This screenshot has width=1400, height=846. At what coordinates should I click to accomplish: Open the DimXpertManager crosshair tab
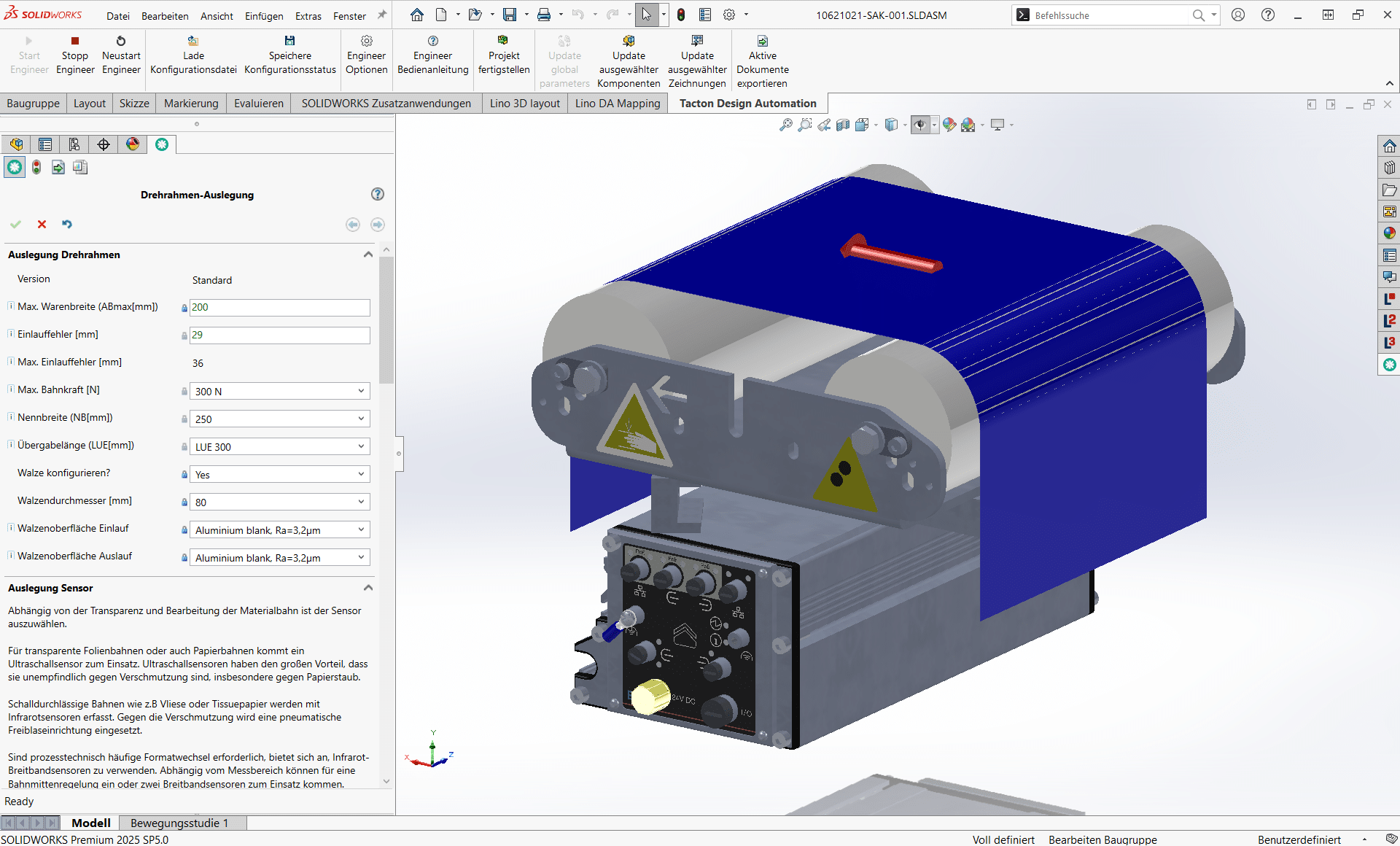click(104, 144)
